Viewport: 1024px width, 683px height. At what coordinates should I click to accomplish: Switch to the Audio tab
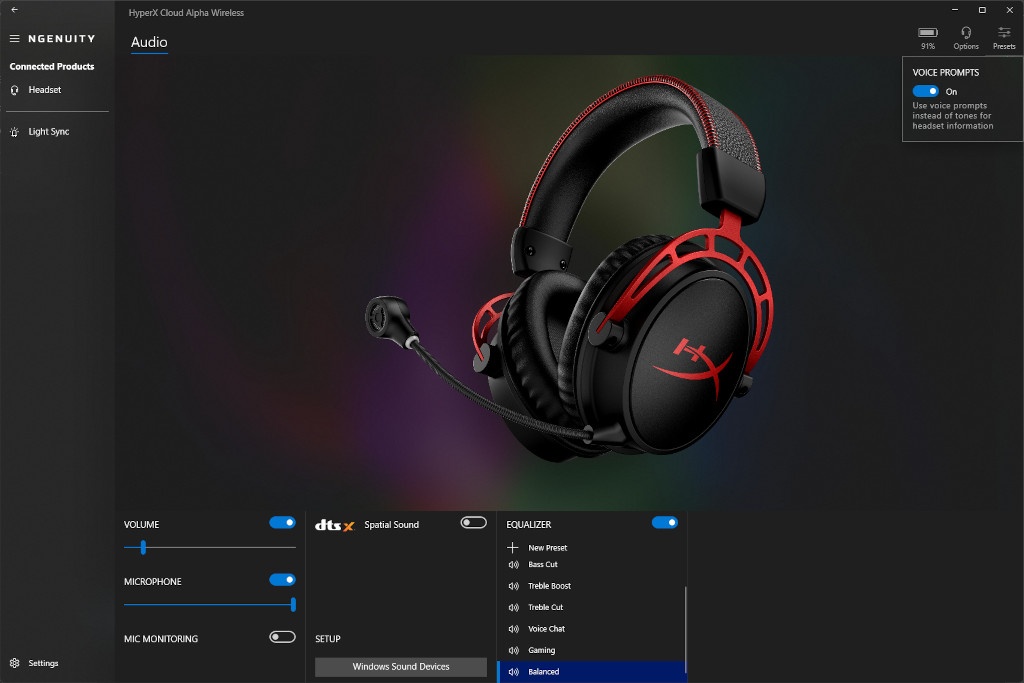(x=149, y=42)
